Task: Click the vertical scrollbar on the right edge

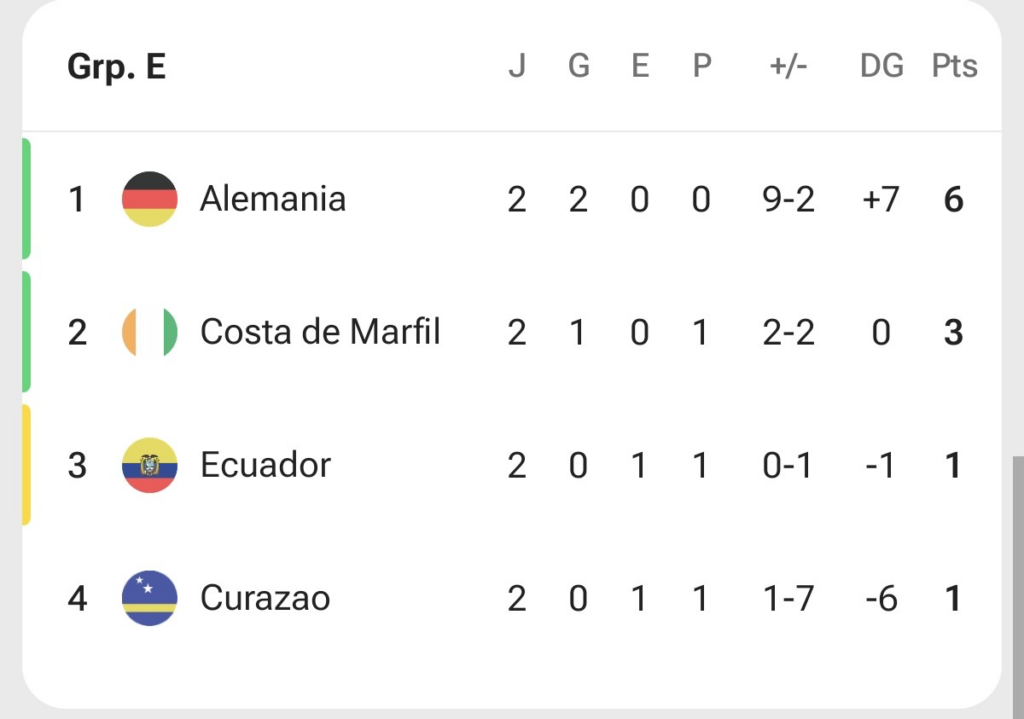Action: [1018, 586]
